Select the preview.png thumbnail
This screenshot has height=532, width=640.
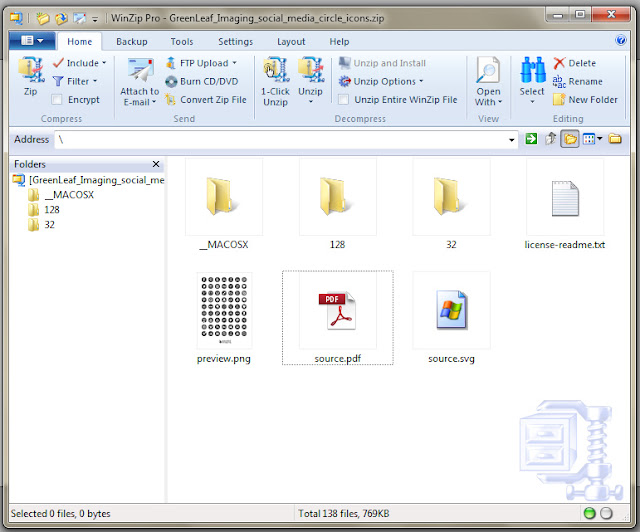(x=224, y=311)
